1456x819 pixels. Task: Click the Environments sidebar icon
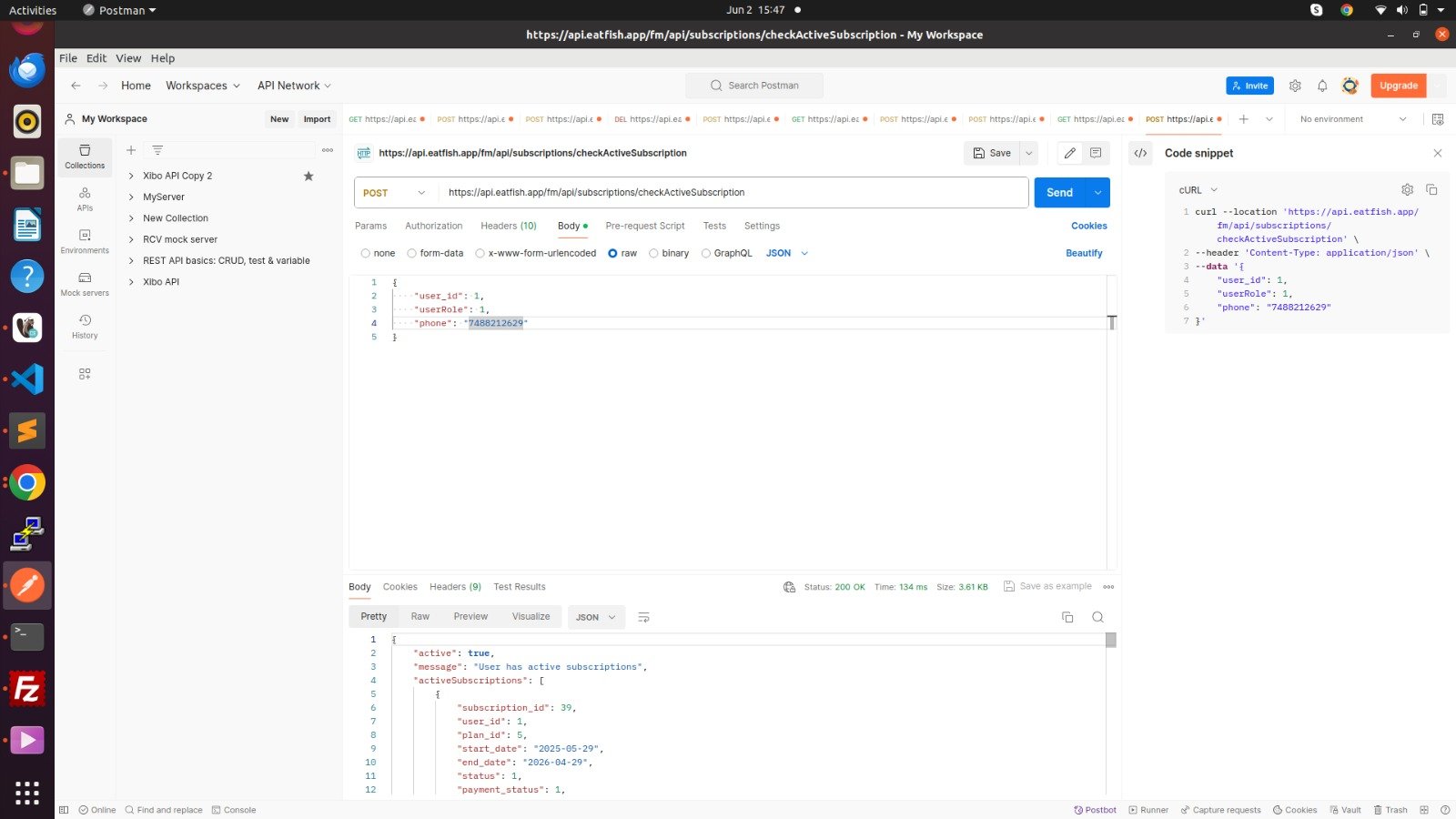85,240
